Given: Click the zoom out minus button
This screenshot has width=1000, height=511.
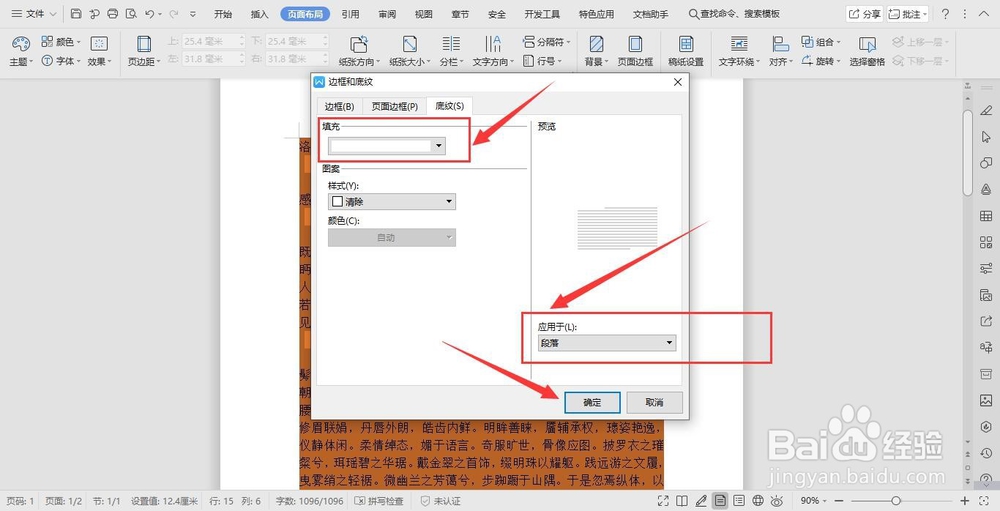Looking at the screenshot, I should [839, 501].
